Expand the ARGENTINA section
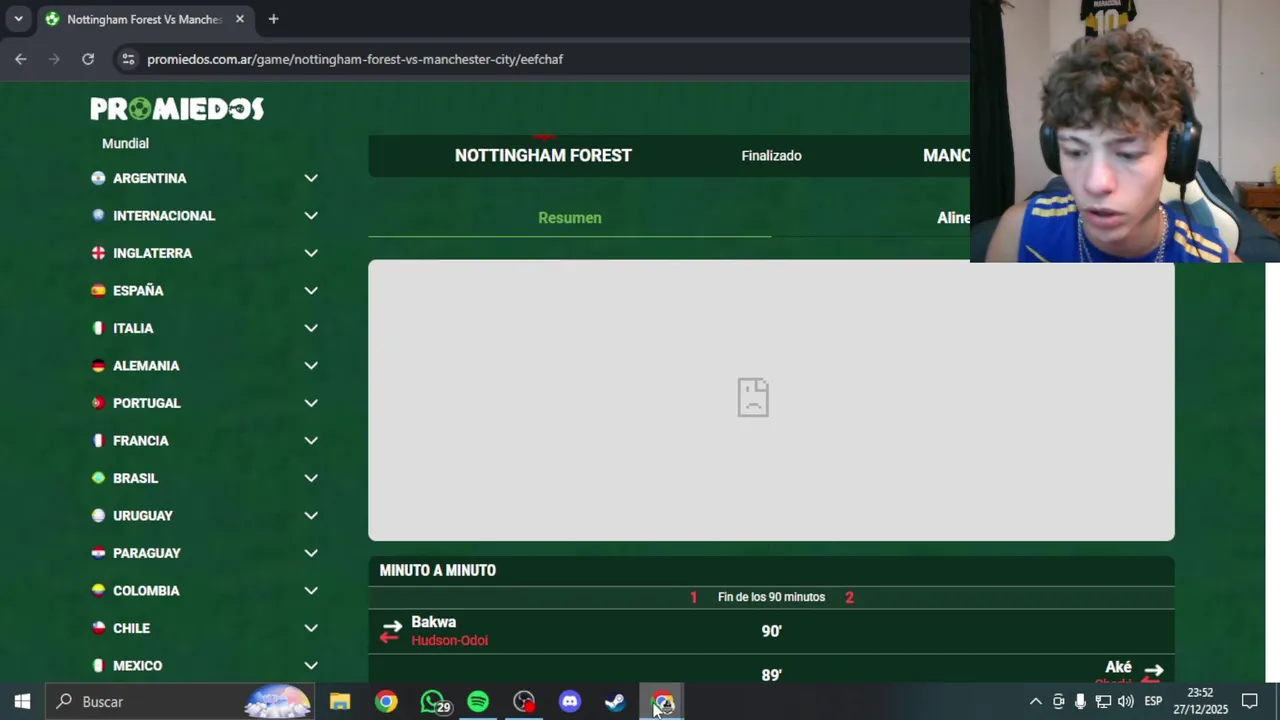 coord(311,178)
